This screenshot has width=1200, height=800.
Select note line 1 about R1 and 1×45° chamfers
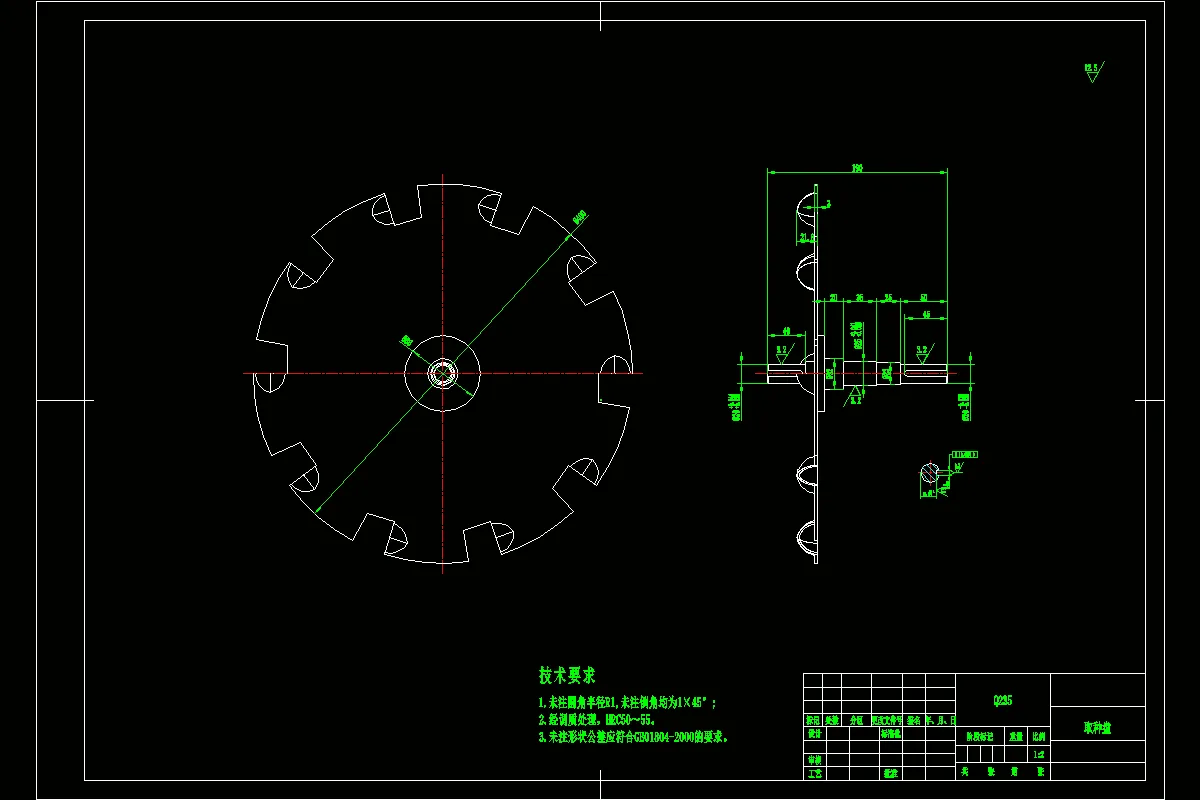(x=627, y=703)
